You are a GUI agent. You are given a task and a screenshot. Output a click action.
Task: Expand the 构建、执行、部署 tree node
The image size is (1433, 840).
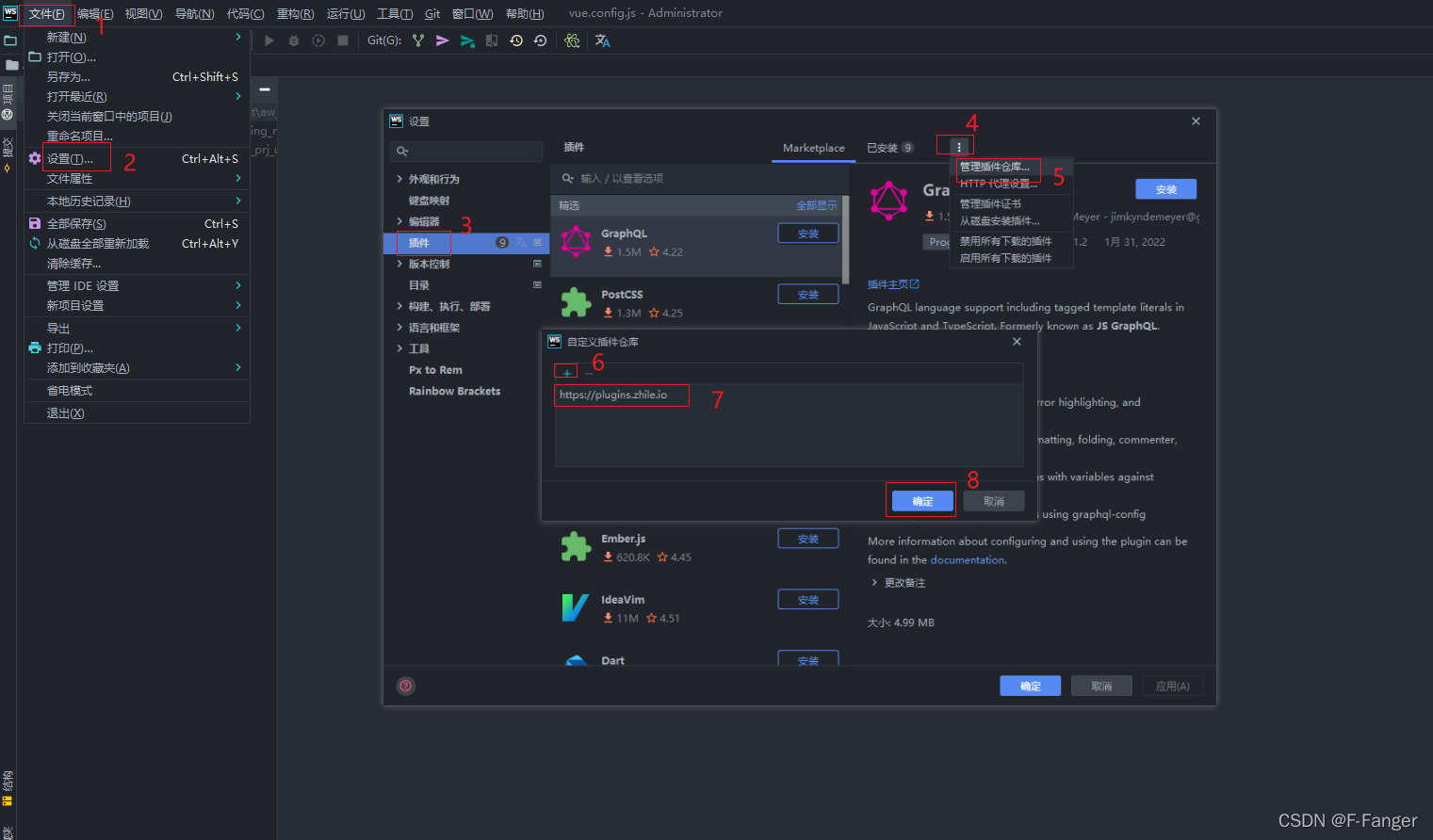399,306
